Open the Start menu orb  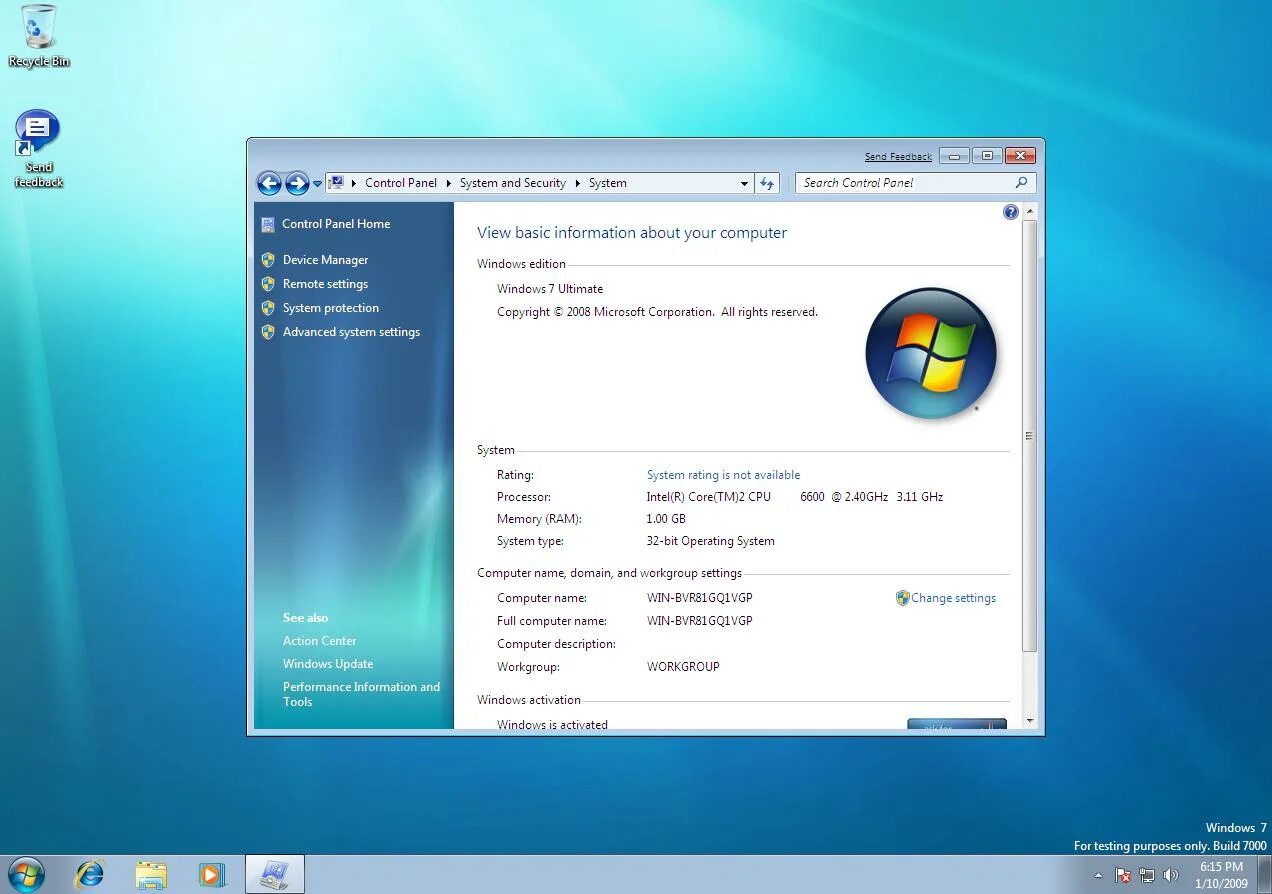click(x=24, y=873)
